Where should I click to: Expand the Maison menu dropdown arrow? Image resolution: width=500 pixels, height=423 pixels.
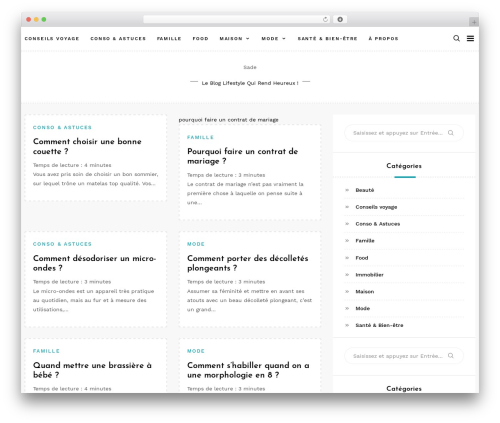(248, 39)
